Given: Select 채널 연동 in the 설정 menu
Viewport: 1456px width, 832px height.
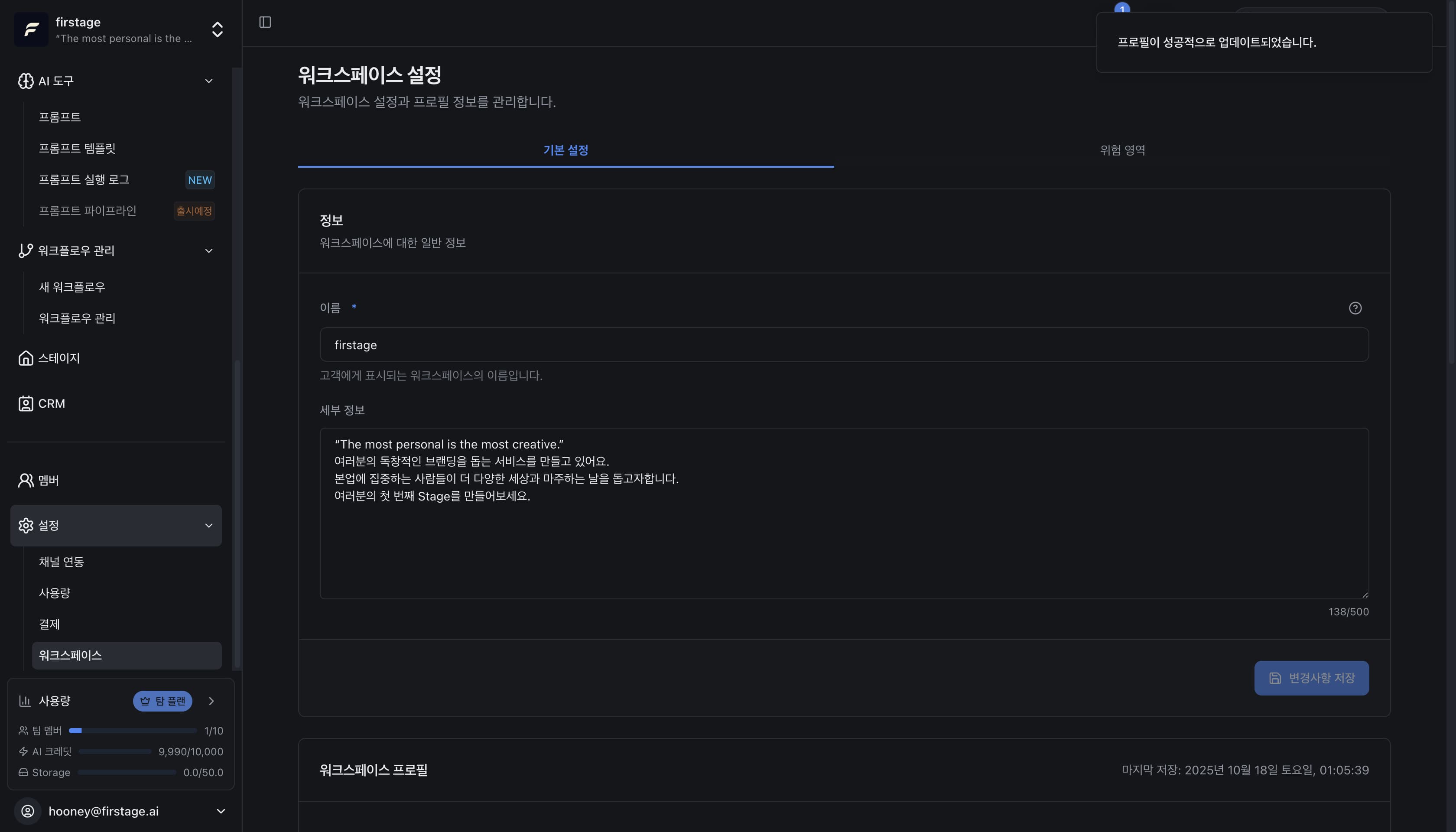Looking at the screenshot, I should tap(62, 562).
